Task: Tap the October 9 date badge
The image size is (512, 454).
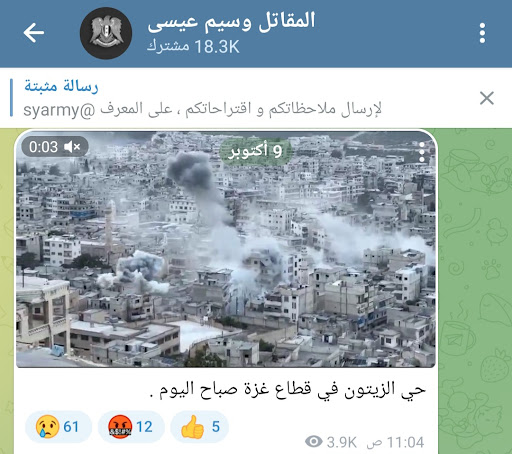Action: pyautogui.click(x=256, y=151)
